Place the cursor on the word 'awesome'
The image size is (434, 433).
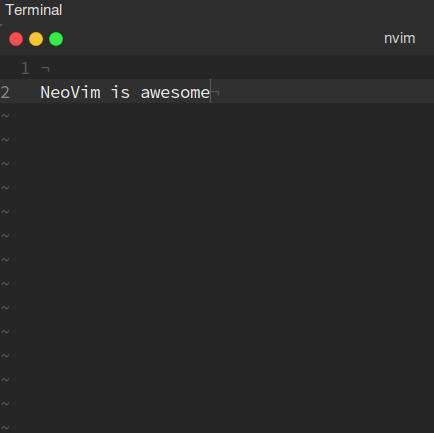click(x=175, y=92)
